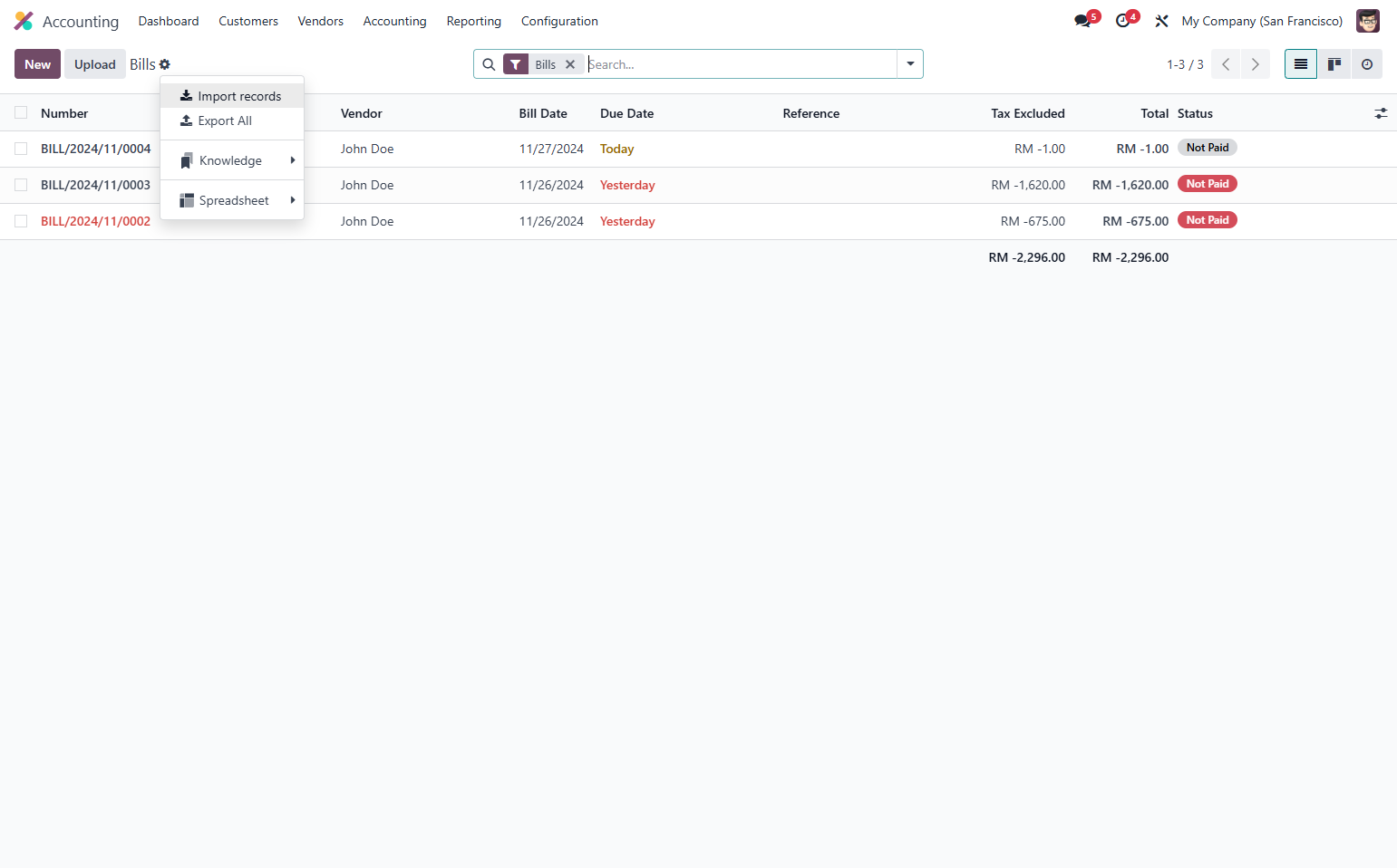Tick checkbox for BILL/2024/11/0004

click(x=21, y=149)
